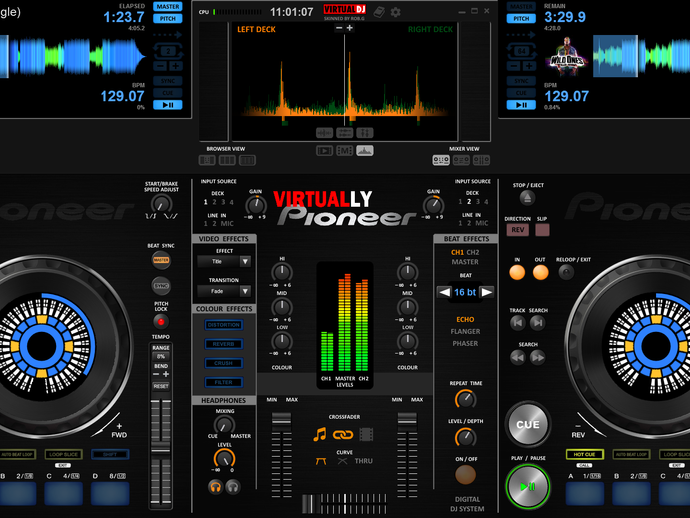
Task: Click the left deck tempo pitch slider
Action: coord(161,451)
